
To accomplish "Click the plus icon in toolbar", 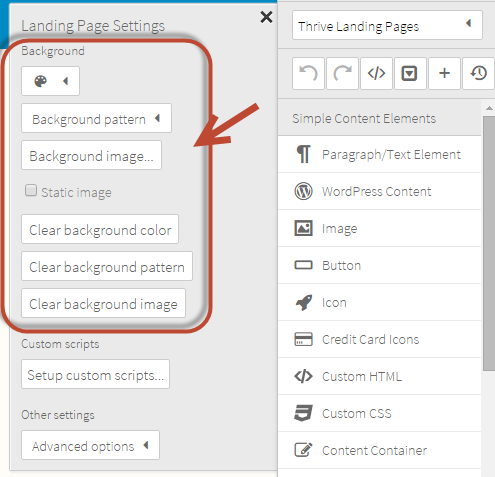I will tap(444, 73).
